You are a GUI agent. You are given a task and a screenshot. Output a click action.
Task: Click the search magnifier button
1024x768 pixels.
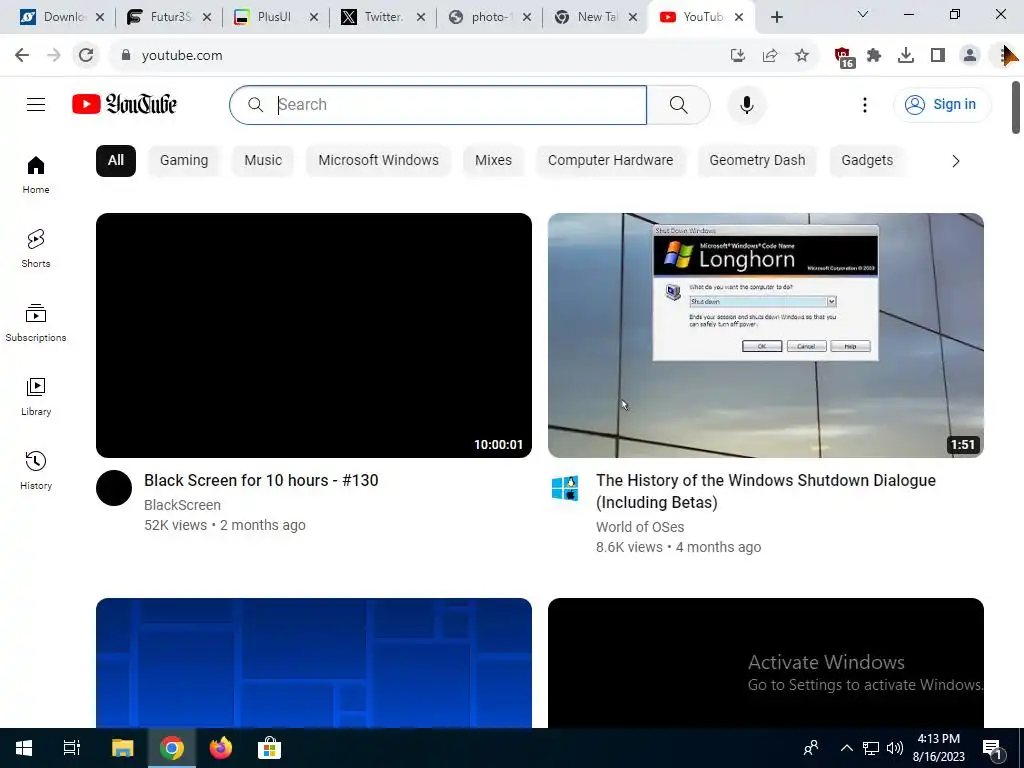tap(679, 104)
